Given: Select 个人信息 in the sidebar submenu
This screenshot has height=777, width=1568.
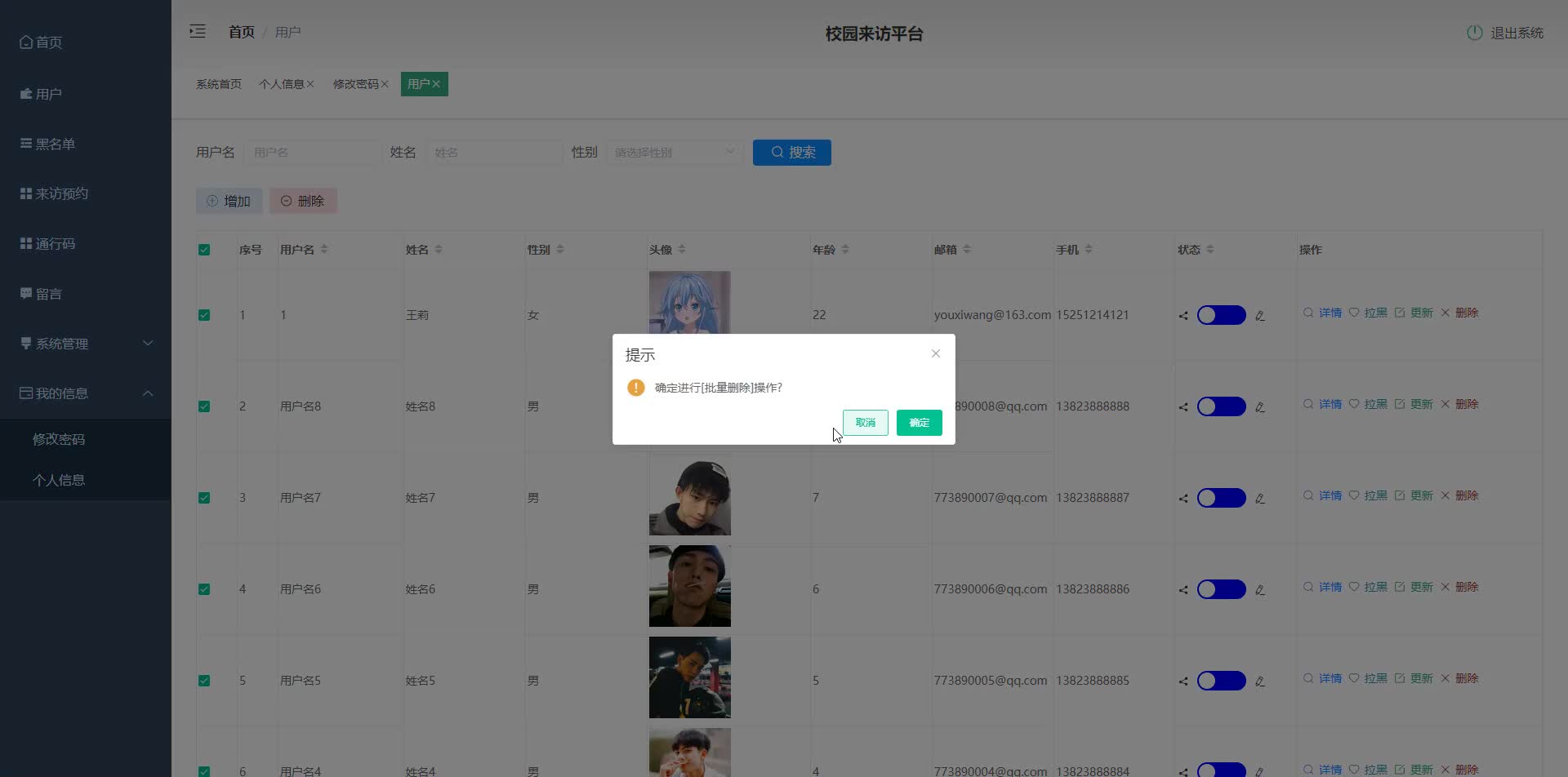Looking at the screenshot, I should [x=86, y=480].
